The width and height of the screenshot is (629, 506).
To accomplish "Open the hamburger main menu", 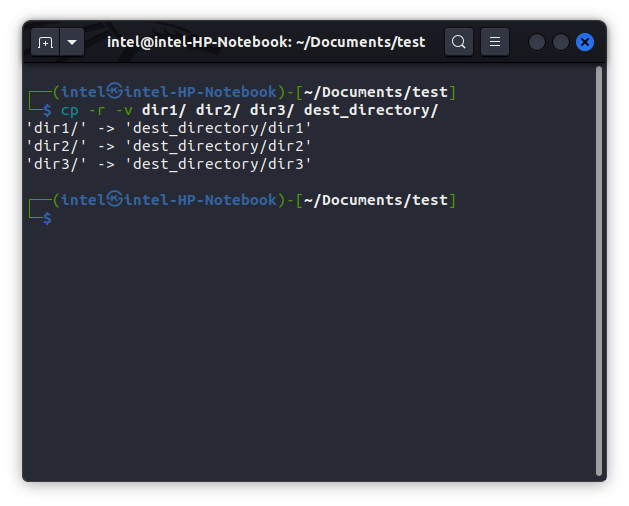I will tap(495, 42).
